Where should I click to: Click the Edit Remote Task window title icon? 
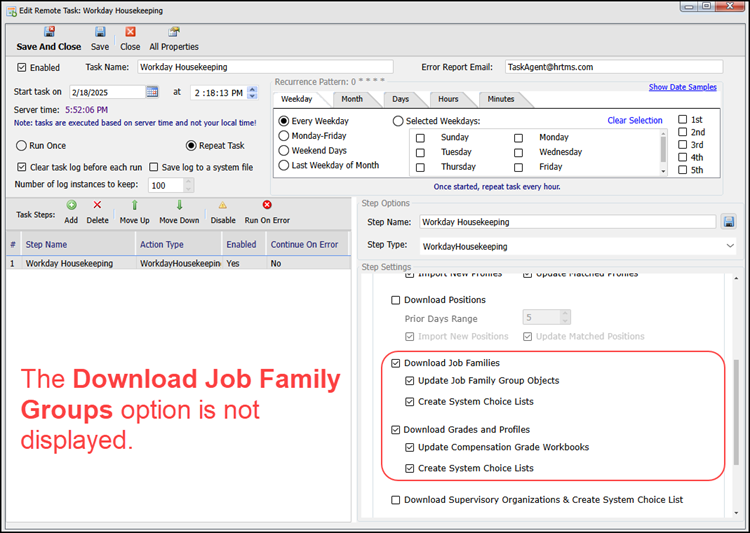point(11,11)
